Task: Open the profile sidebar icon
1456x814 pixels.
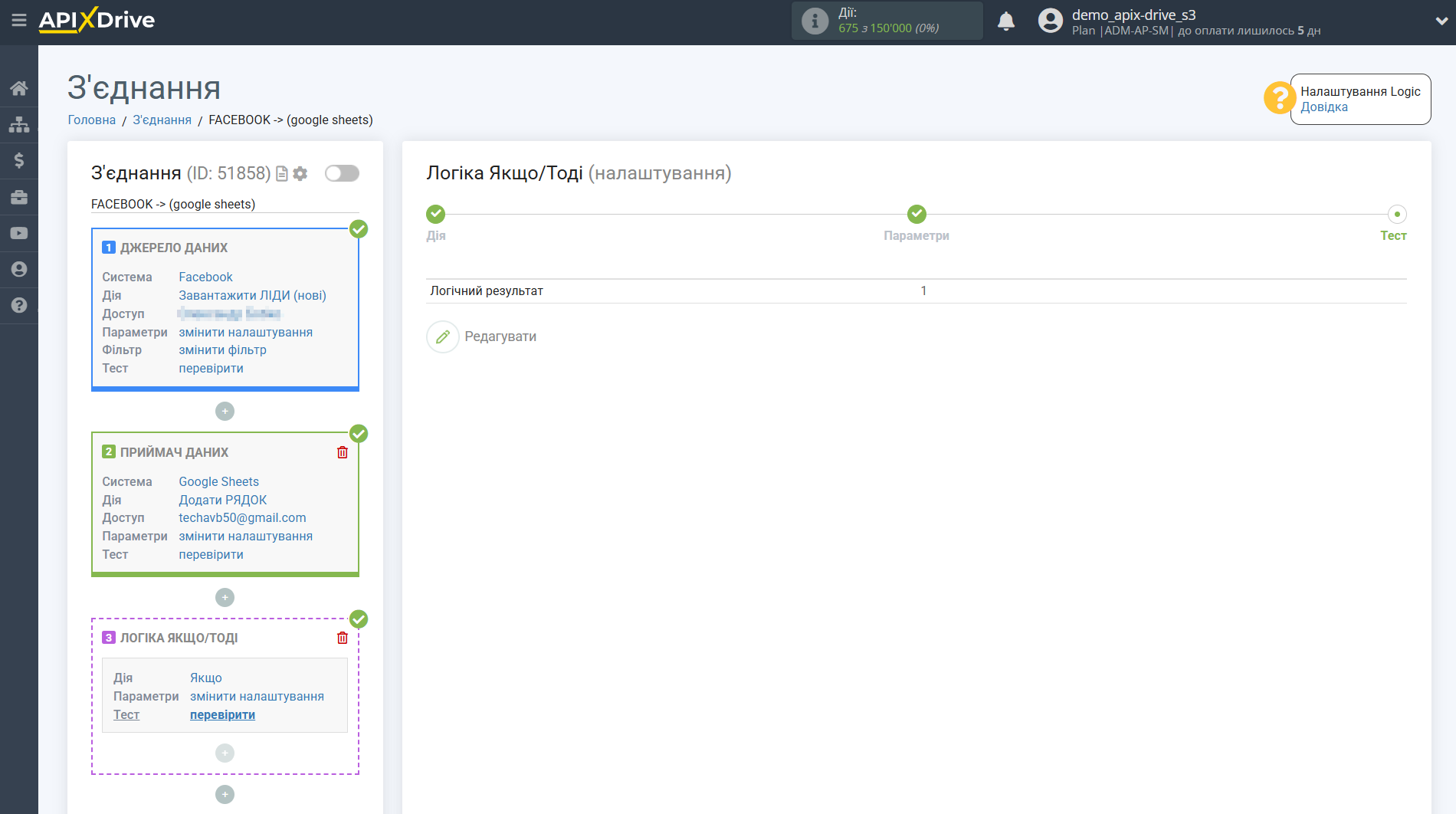Action: [19, 269]
